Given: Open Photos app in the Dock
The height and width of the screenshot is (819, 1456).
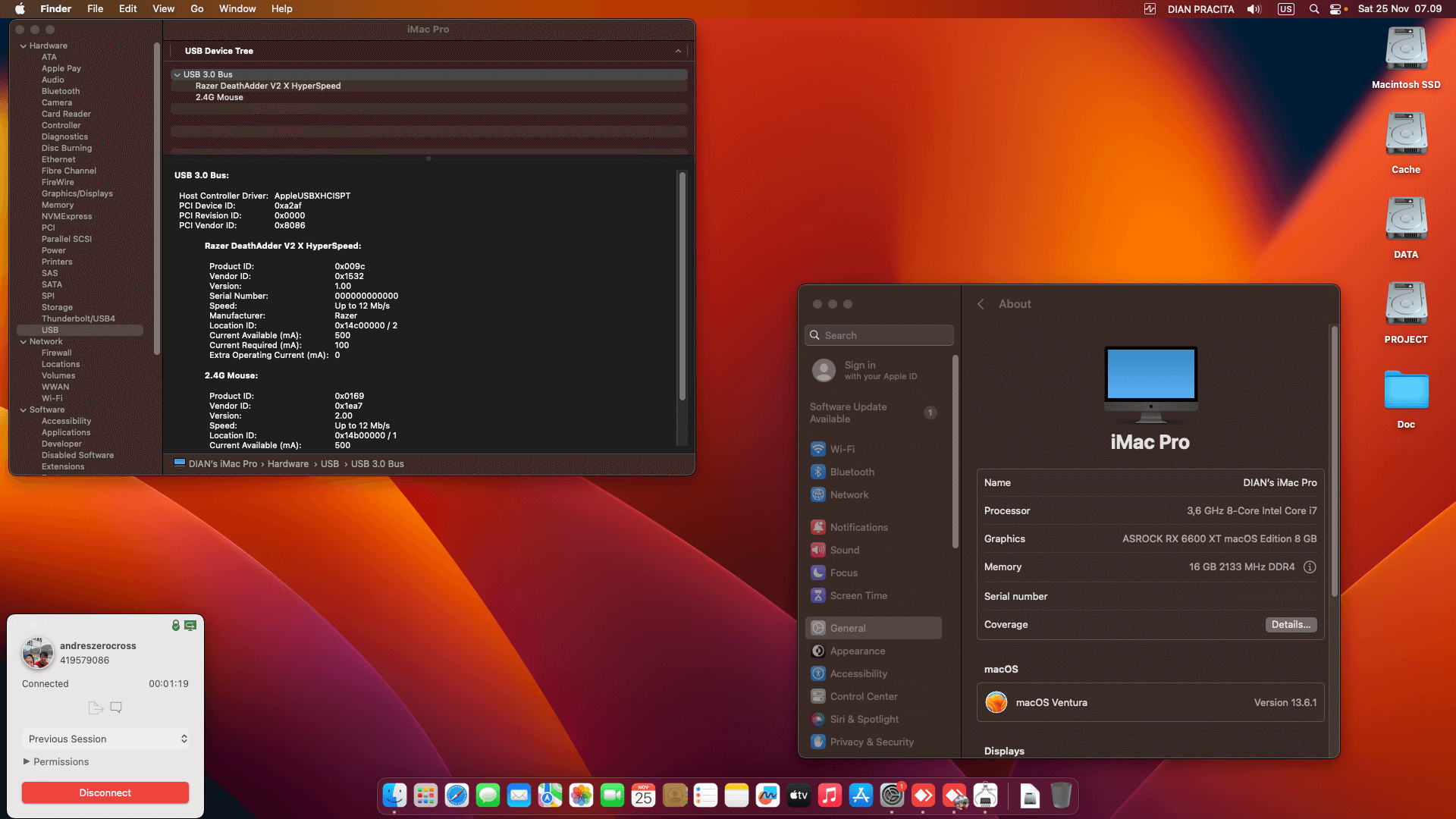Looking at the screenshot, I should pos(581,795).
